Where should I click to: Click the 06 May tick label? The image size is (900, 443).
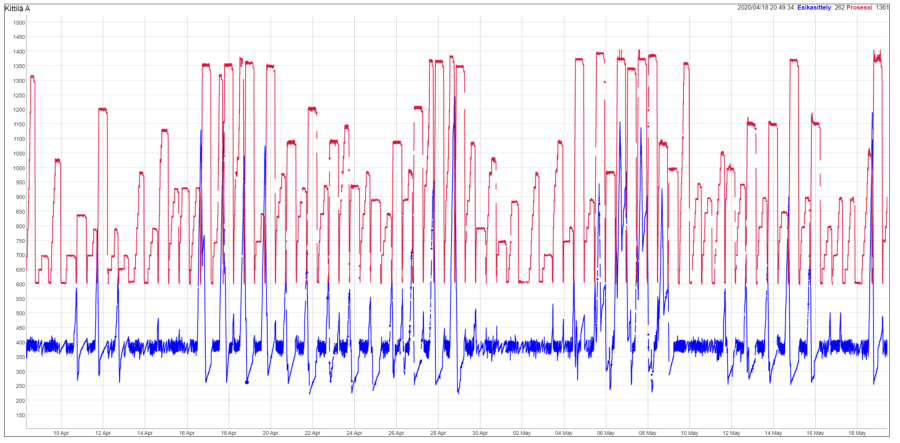click(605, 433)
